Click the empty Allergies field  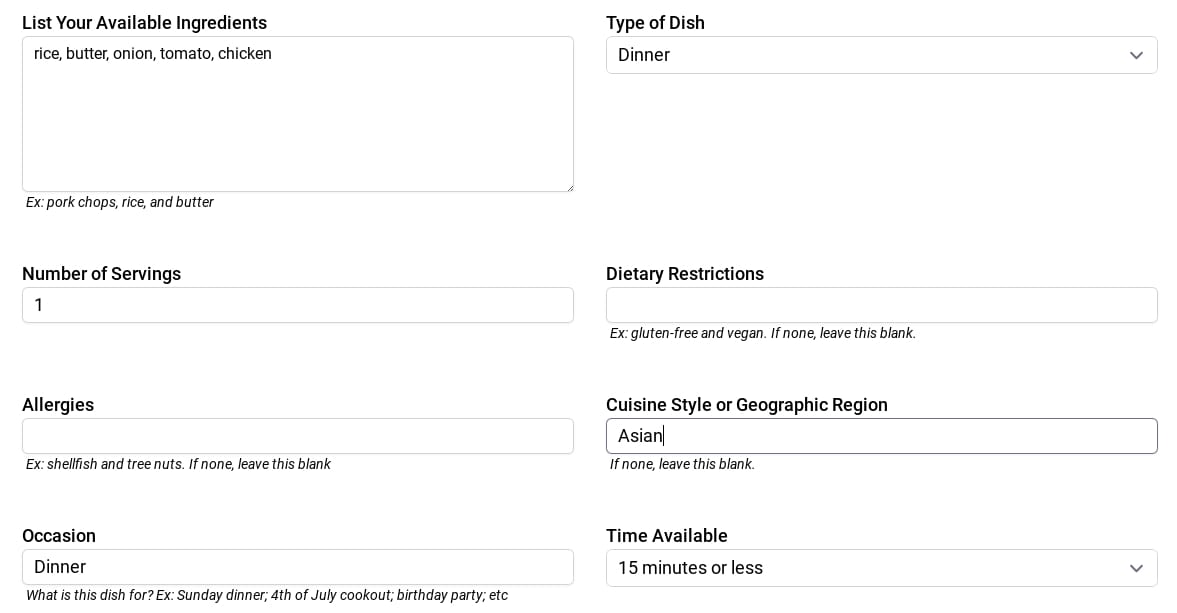point(298,436)
